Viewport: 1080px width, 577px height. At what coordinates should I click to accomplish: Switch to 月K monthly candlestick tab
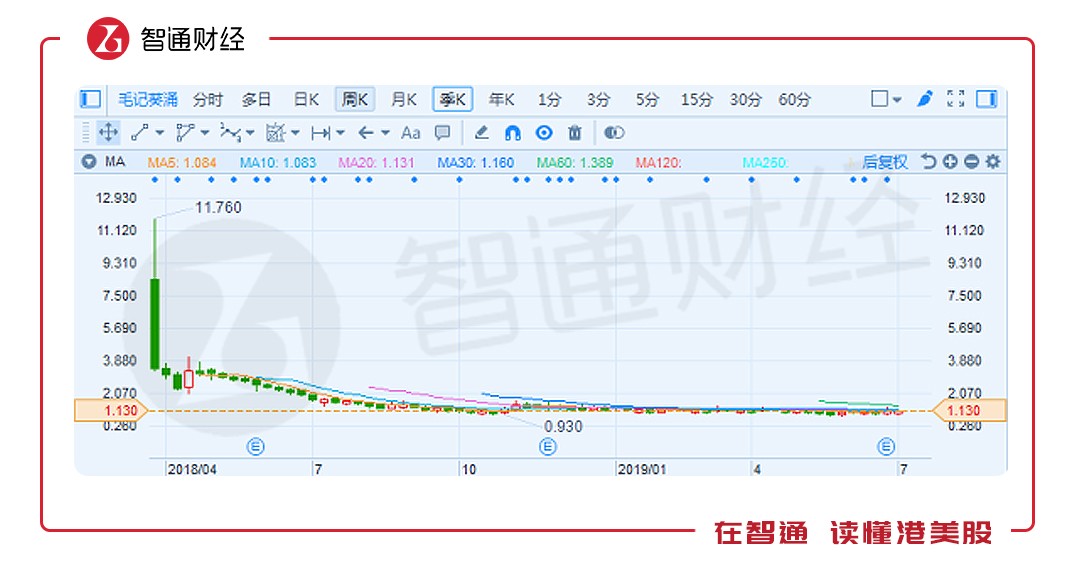(x=404, y=100)
